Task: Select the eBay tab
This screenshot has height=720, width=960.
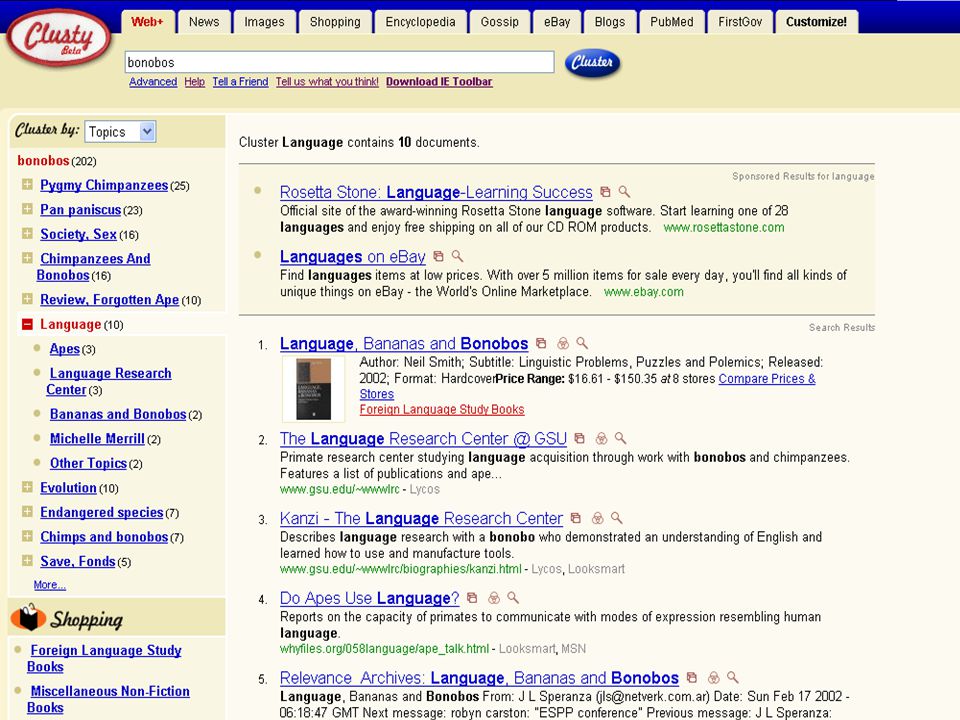Action: [x=557, y=22]
